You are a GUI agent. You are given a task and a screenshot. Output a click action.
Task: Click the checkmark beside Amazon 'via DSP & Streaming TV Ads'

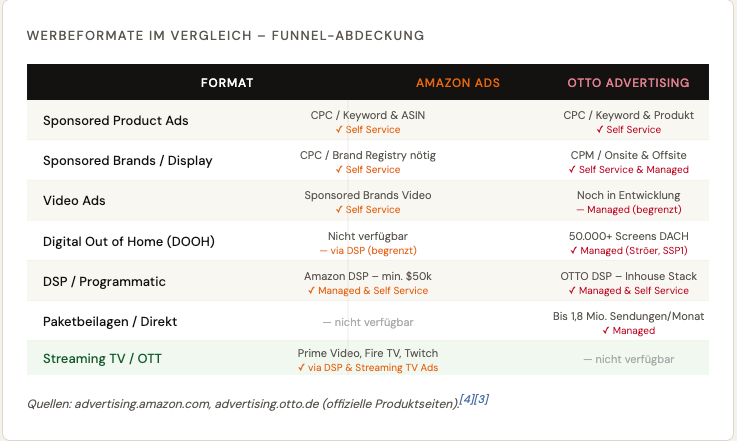301,368
